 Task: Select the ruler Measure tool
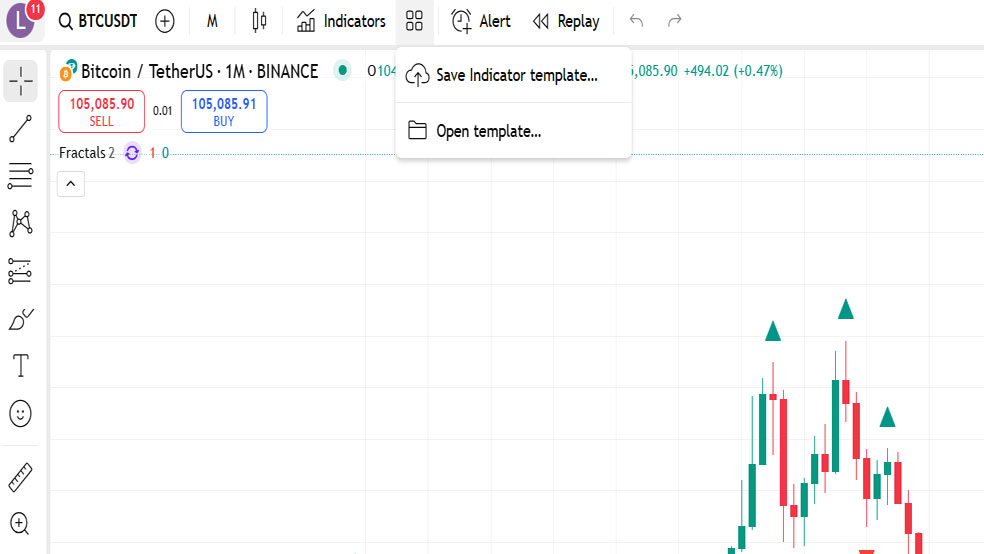(x=20, y=477)
